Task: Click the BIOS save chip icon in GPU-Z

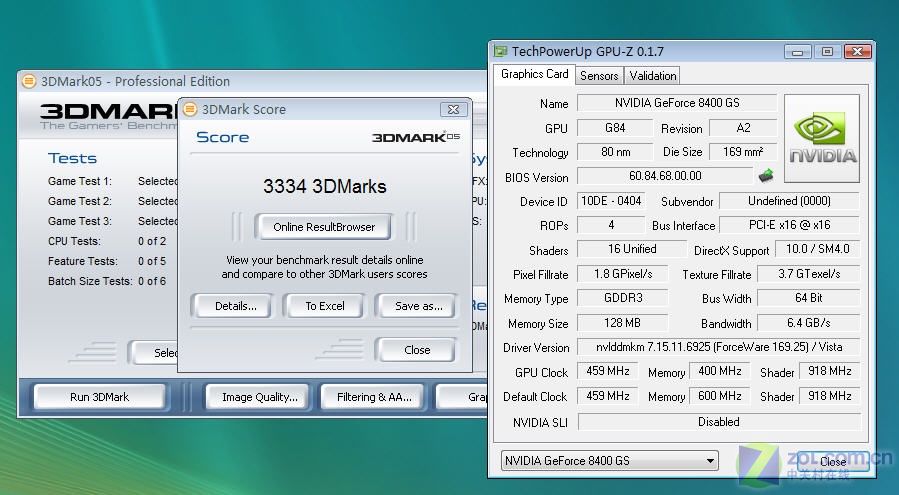Action: (x=765, y=176)
